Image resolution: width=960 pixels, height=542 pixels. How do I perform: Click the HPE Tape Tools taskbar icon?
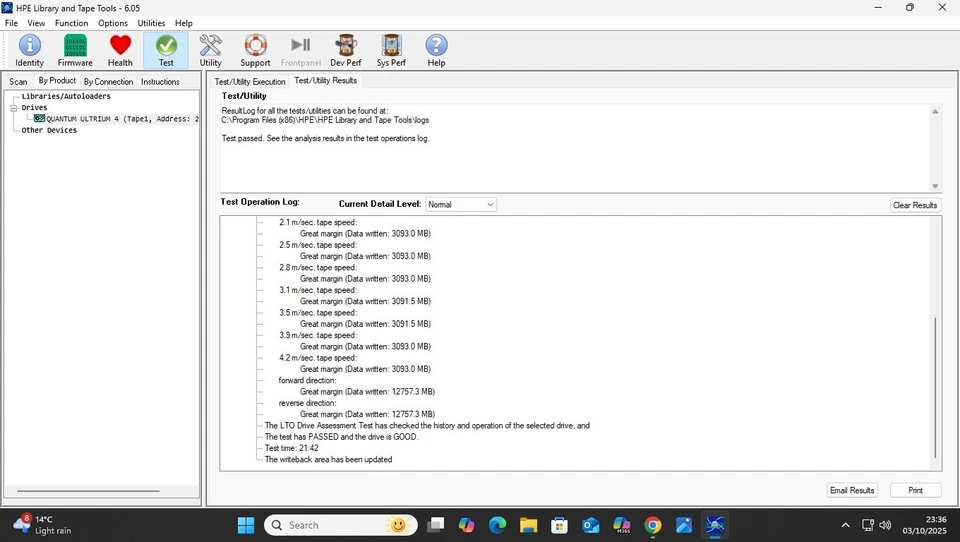tap(715, 525)
